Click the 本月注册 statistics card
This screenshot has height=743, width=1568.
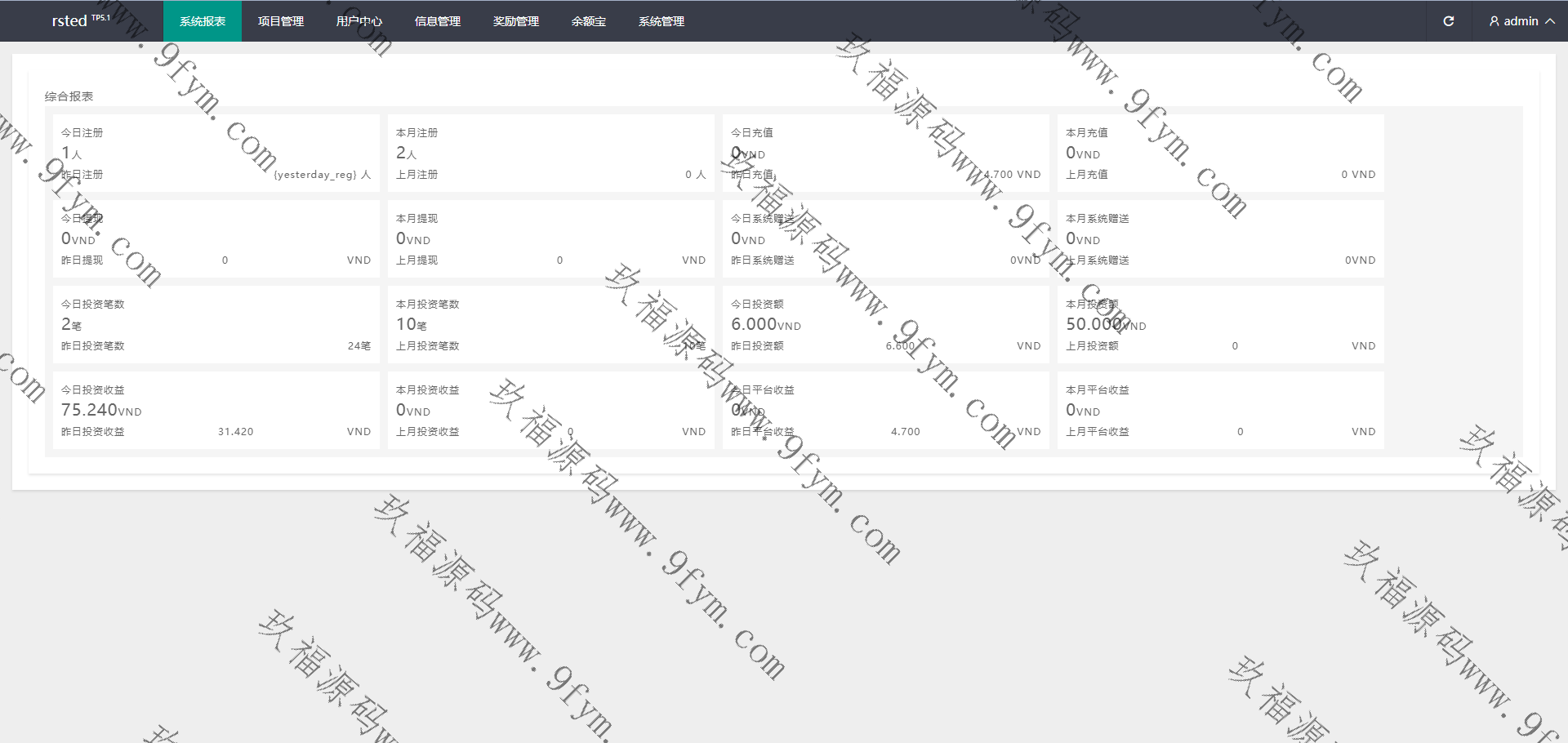pos(550,153)
